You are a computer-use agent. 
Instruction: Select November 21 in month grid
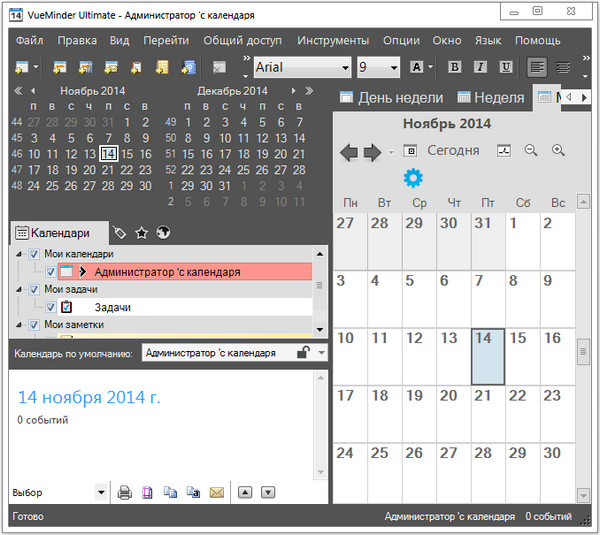488,414
